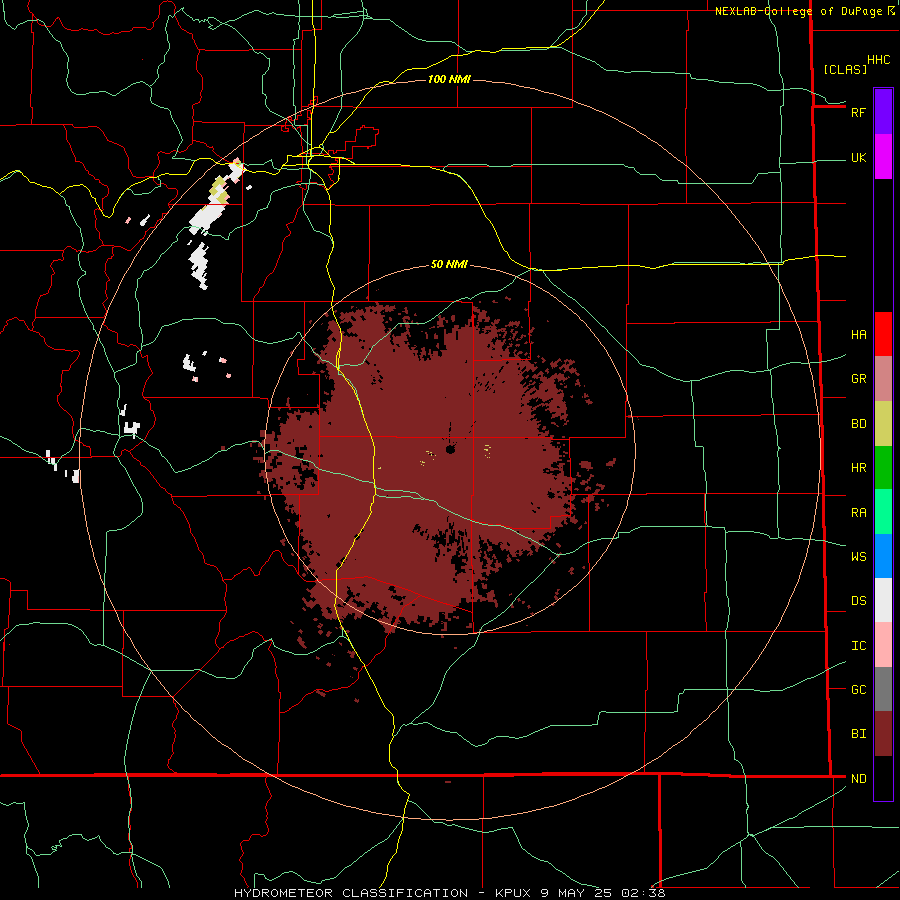Pick the RA light green legend swatch
This screenshot has height=900, width=900.
pos(883,512)
